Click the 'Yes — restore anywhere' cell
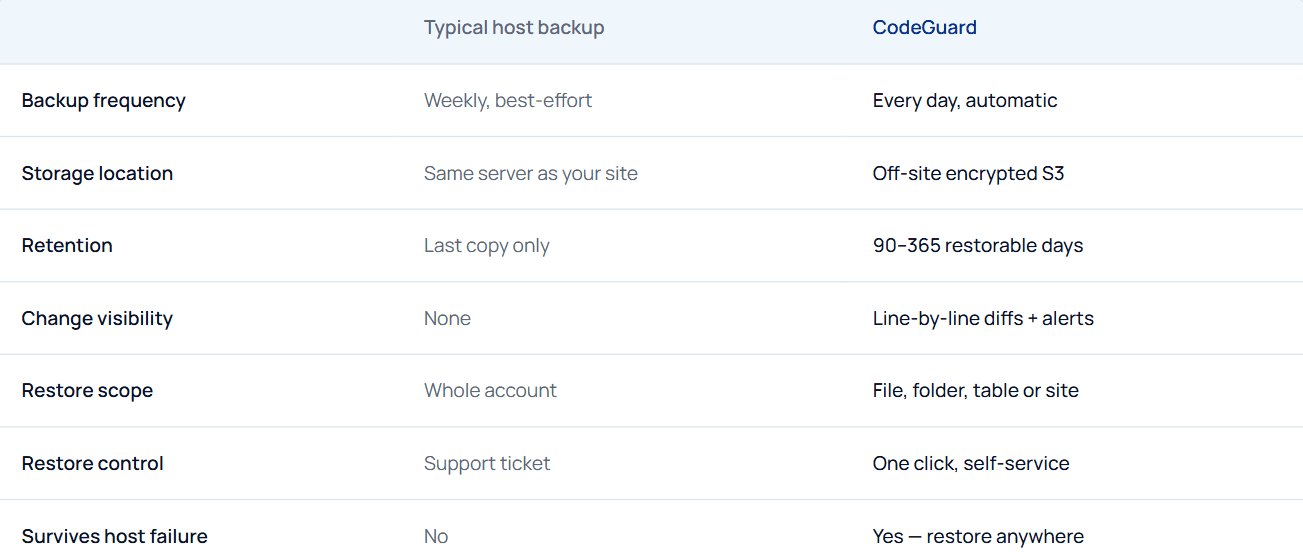The image size is (1303, 560). [x=978, y=537]
